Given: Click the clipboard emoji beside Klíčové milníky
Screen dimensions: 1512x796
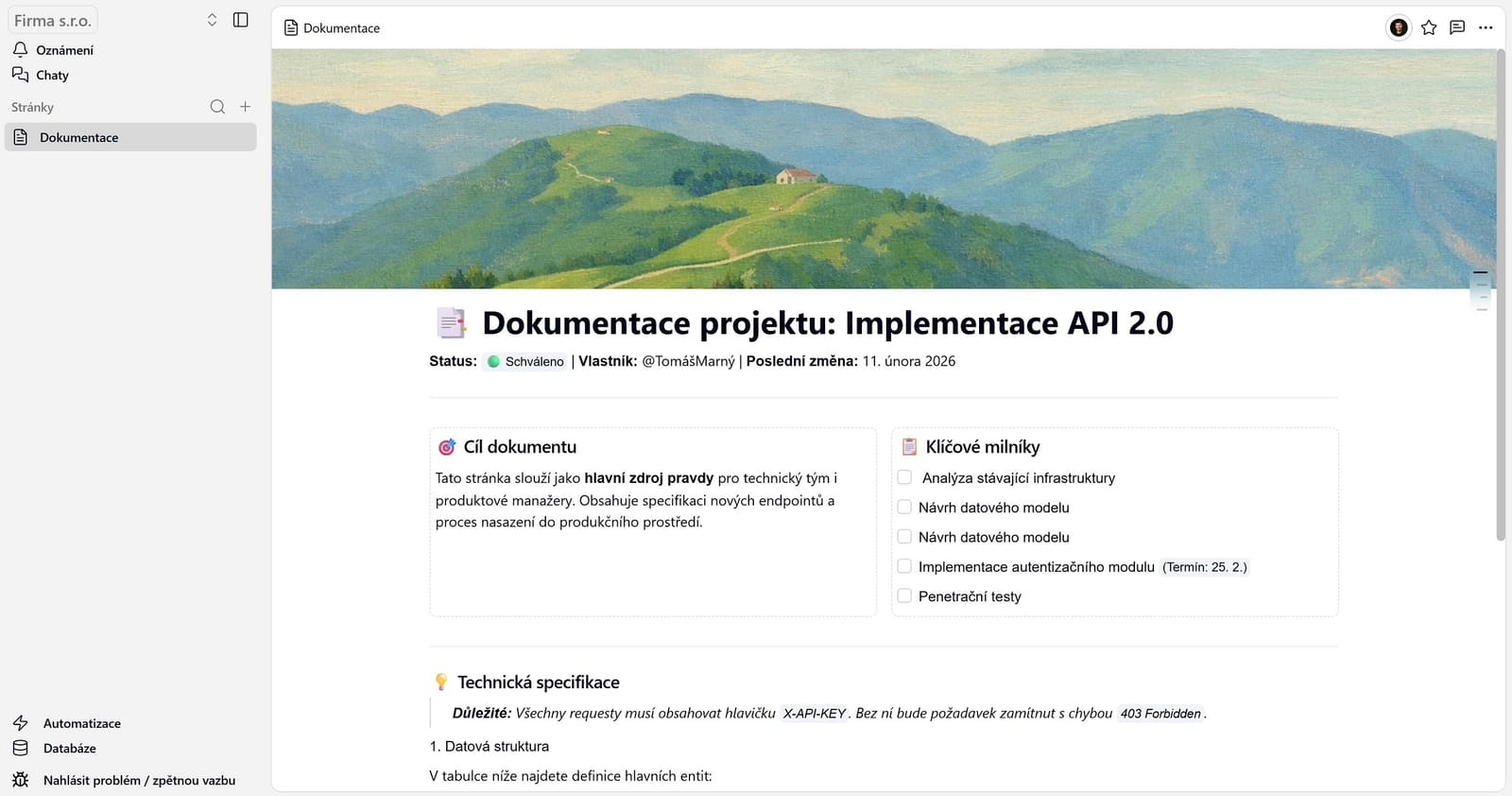Looking at the screenshot, I should pos(909,446).
